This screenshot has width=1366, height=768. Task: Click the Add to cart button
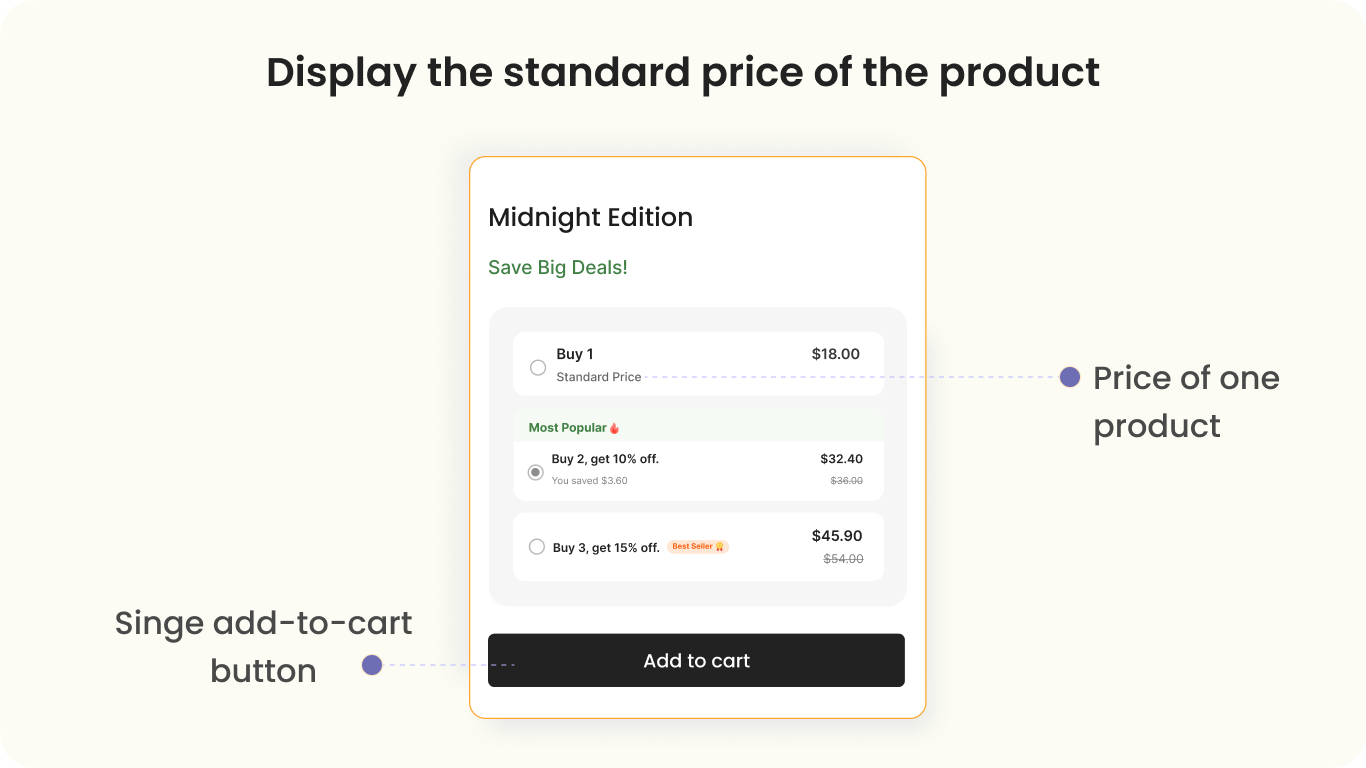point(696,660)
